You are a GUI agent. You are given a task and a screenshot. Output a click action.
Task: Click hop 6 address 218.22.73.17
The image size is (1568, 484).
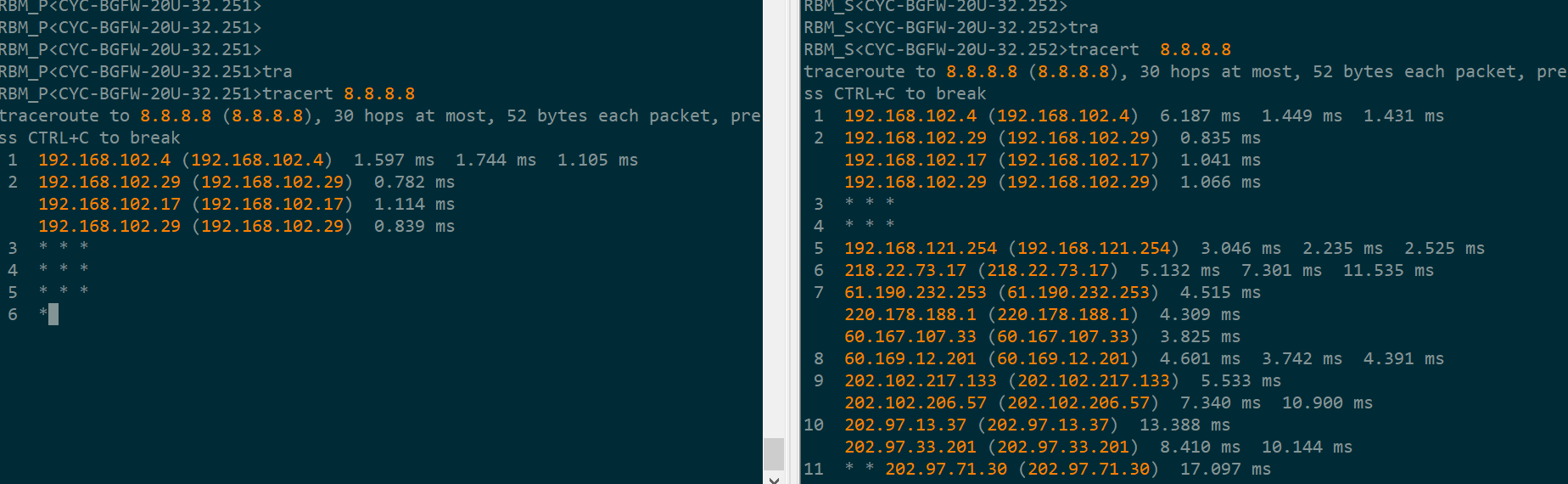904,271
